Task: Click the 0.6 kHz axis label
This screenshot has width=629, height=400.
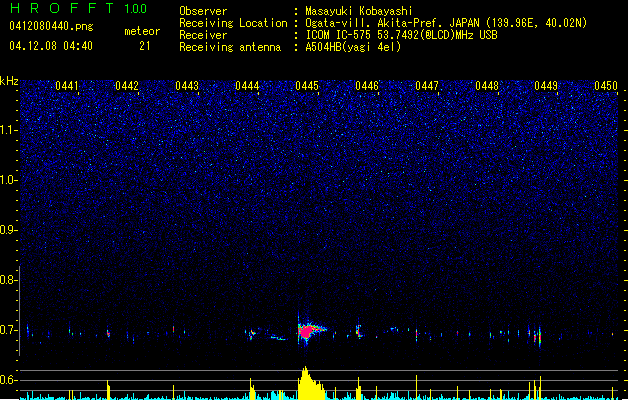Action: (8, 380)
